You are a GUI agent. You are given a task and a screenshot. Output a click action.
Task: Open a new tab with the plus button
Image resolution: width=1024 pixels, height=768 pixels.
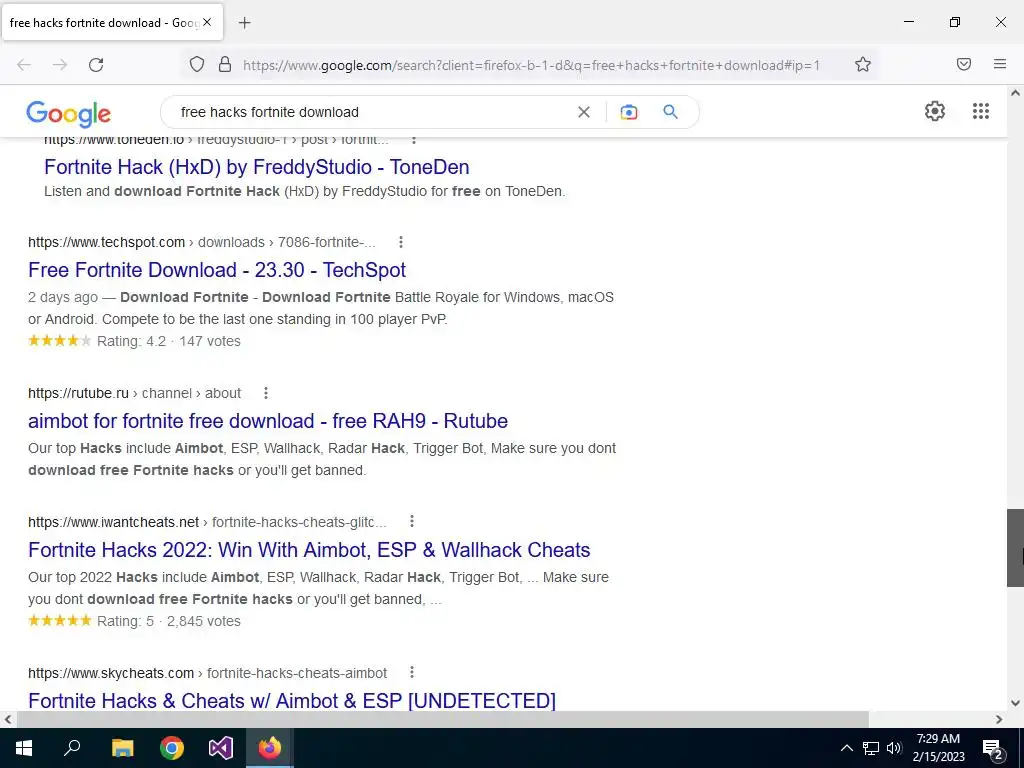coord(245,23)
